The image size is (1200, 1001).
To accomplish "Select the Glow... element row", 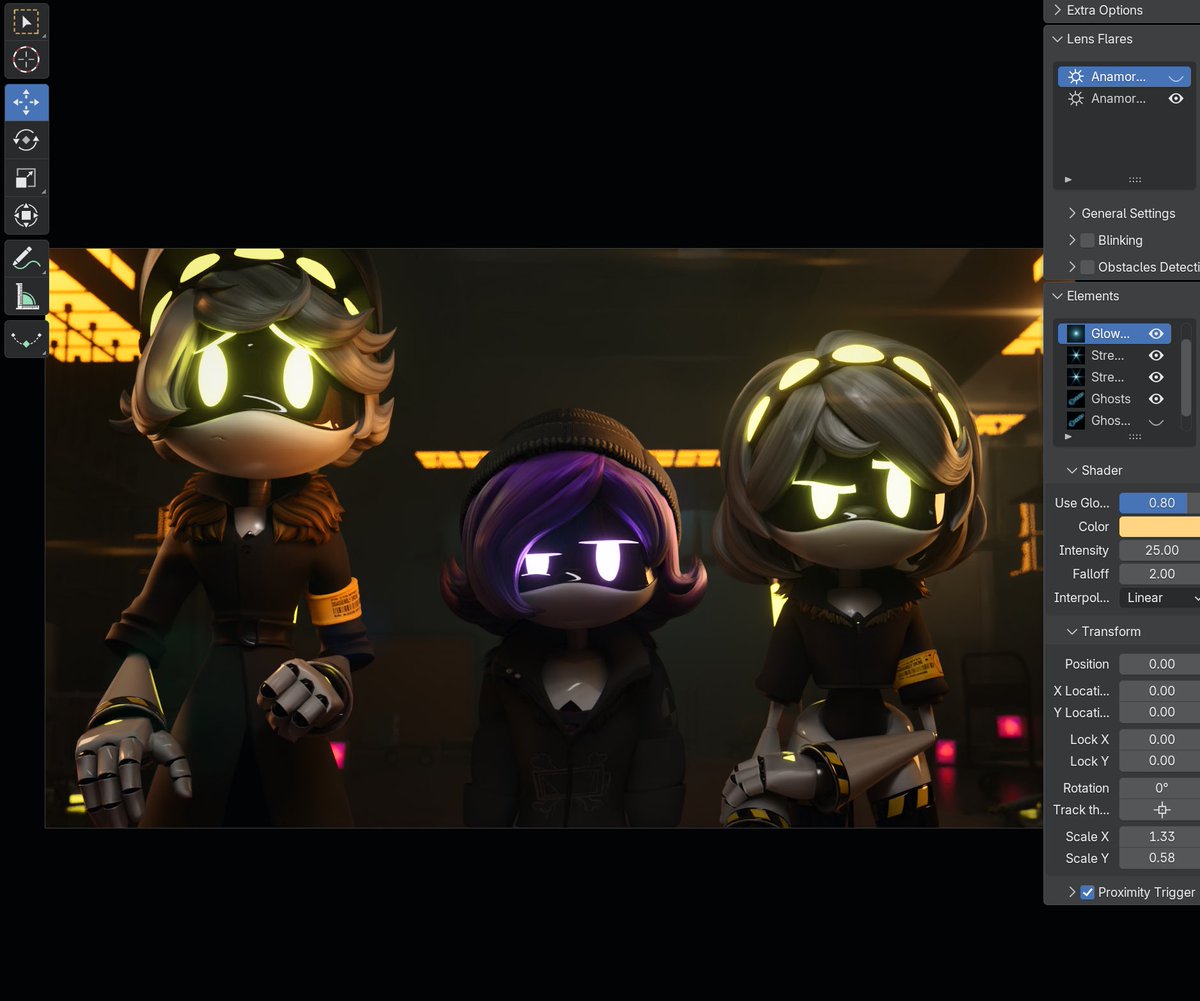I will [x=1114, y=334].
